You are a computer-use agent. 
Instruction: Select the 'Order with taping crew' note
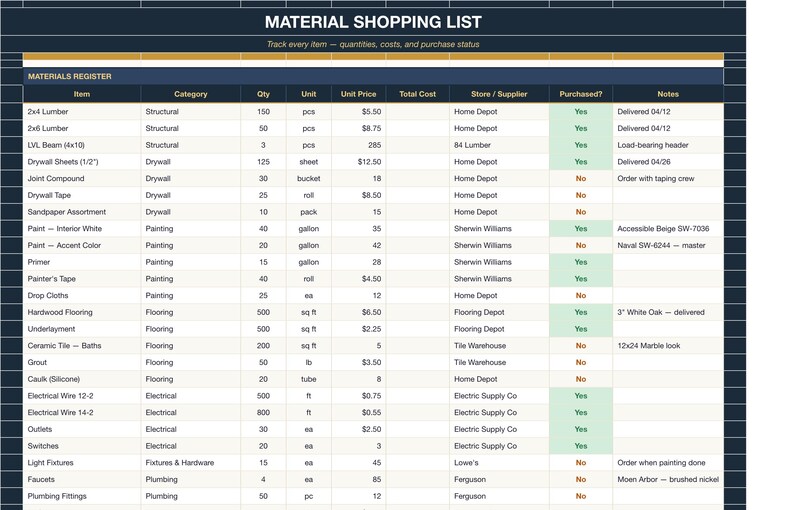(x=668, y=178)
